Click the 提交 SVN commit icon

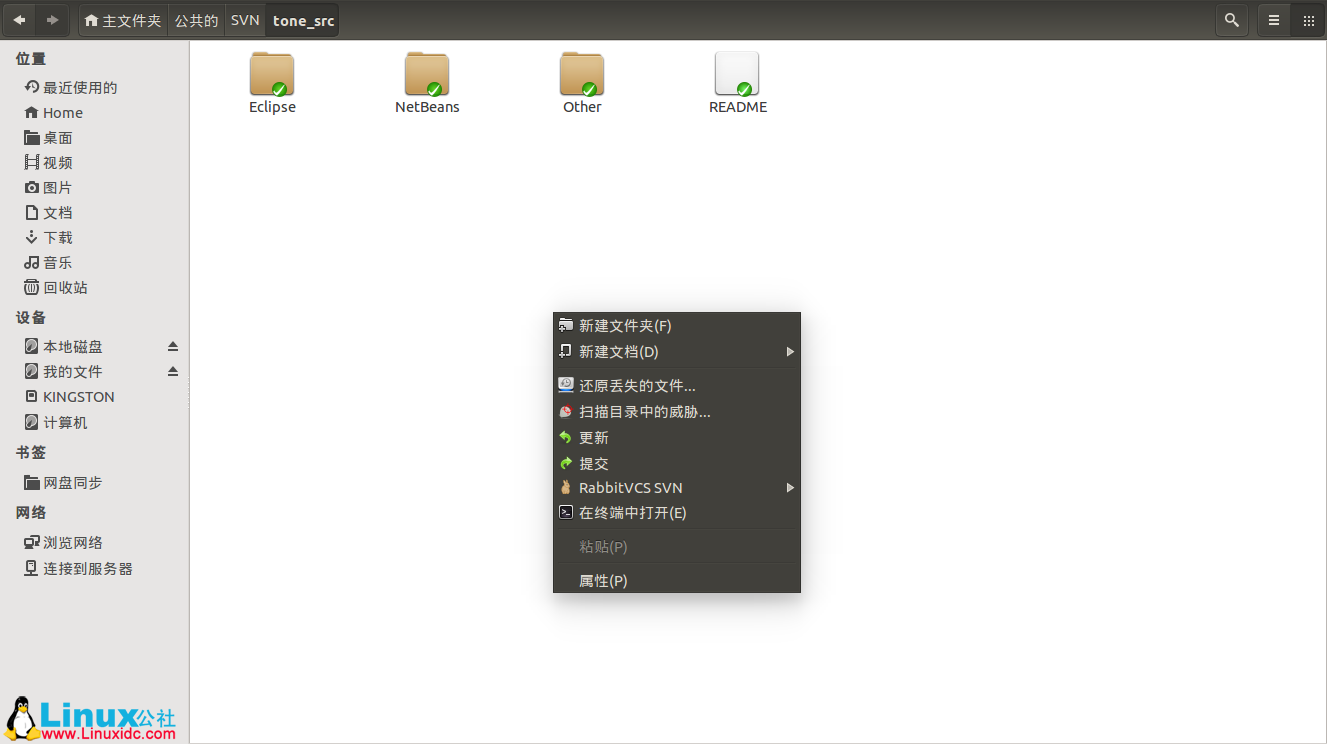tap(568, 463)
